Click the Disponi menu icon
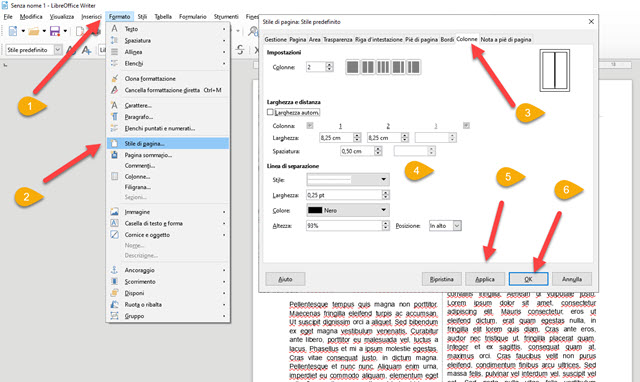This screenshot has width=640, height=382. (x=115, y=293)
